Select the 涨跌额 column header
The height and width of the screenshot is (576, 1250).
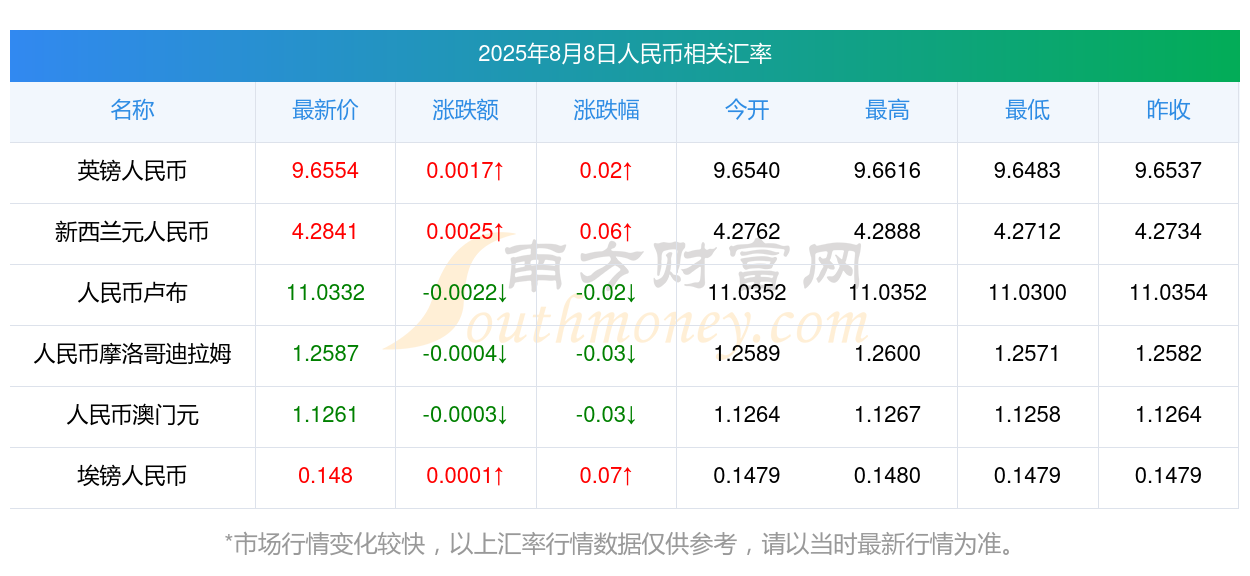pos(466,110)
